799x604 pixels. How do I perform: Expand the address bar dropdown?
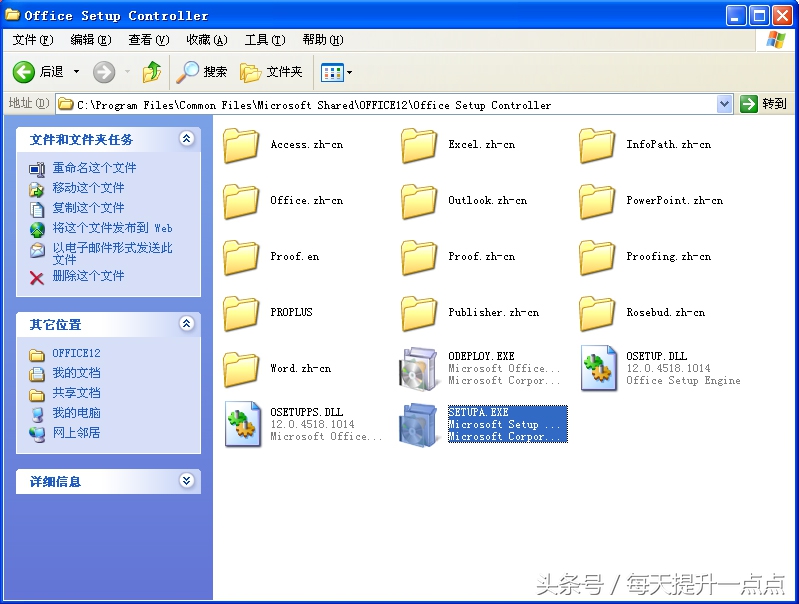coord(724,104)
